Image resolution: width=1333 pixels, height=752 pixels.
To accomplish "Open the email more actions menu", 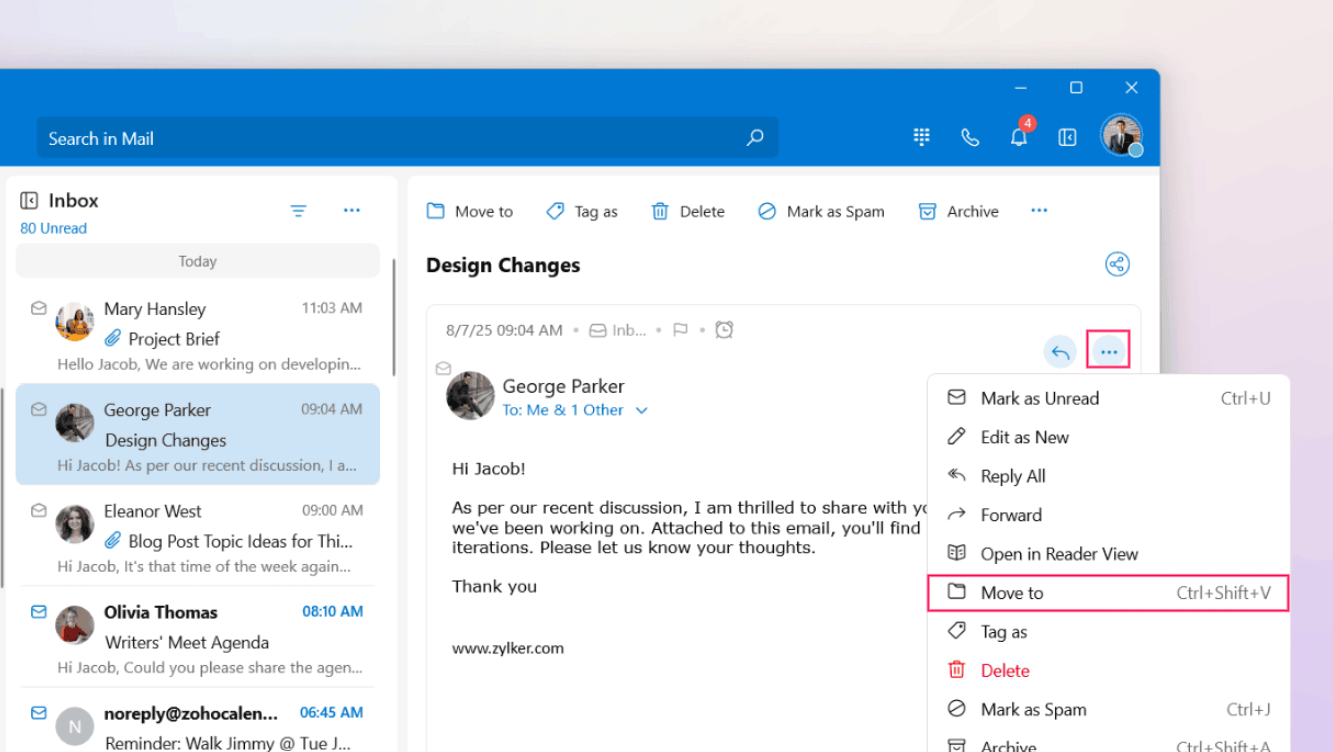I will point(1108,352).
